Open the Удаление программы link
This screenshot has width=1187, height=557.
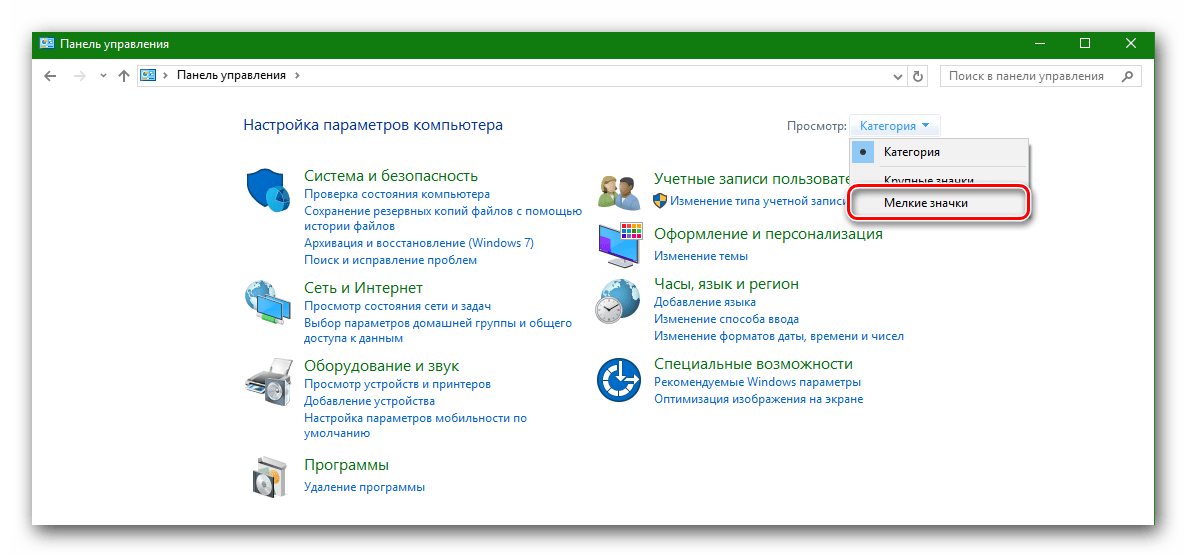click(364, 487)
